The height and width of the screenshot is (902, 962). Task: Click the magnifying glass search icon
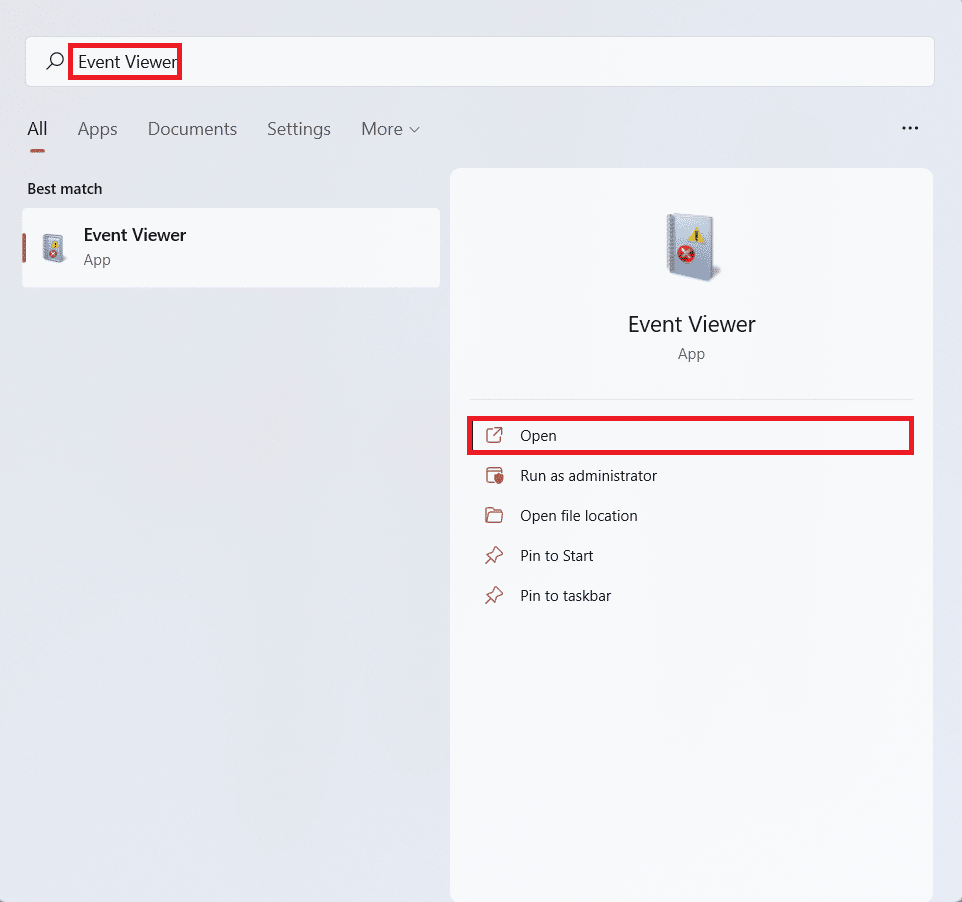click(x=55, y=62)
